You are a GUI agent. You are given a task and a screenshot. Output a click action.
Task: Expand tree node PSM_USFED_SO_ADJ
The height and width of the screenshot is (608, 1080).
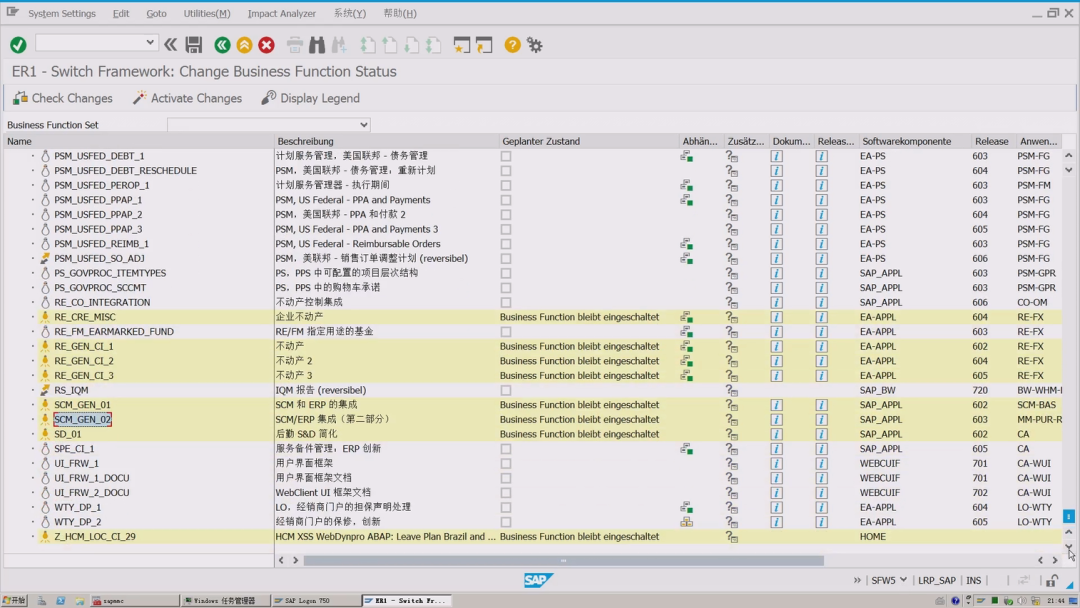click(32, 259)
